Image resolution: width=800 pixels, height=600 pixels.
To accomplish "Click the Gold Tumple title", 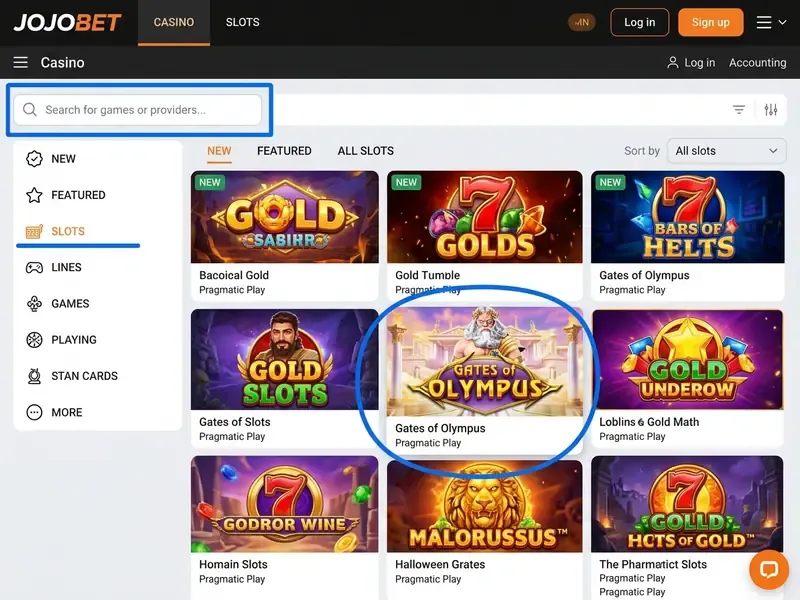I will 428,276.
